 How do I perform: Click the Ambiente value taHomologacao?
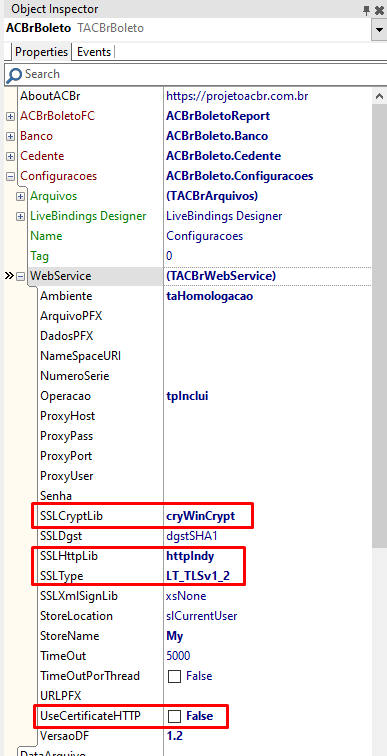coord(210,296)
